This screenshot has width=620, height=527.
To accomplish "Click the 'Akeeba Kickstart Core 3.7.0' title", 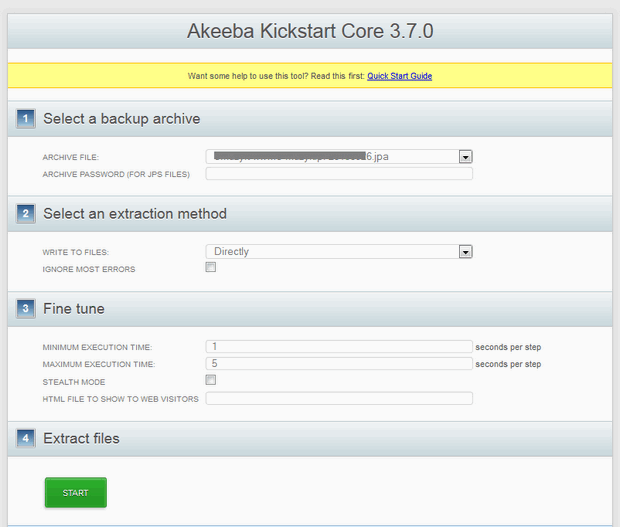I will (x=310, y=31).
